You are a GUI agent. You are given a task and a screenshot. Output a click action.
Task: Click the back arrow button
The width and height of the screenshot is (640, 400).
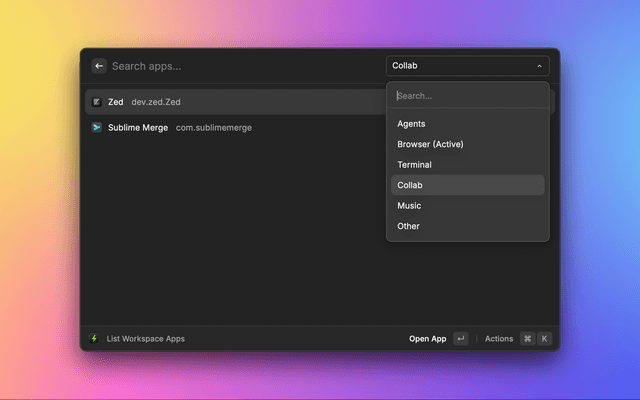tap(99, 66)
